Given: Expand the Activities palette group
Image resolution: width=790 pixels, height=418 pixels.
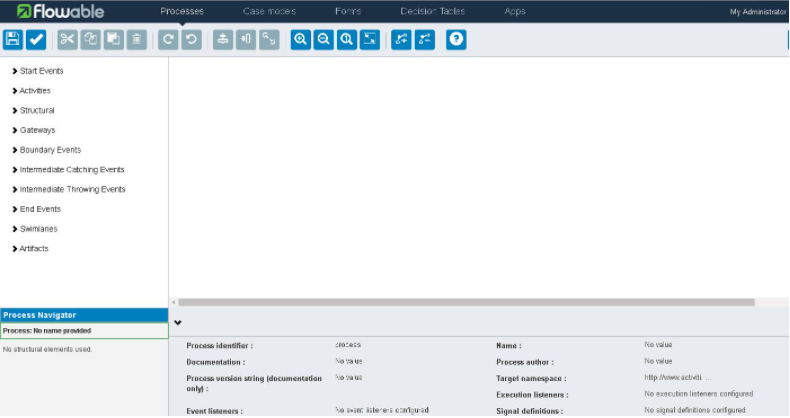Looking at the screenshot, I should pyautogui.click(x=35, y=91).
